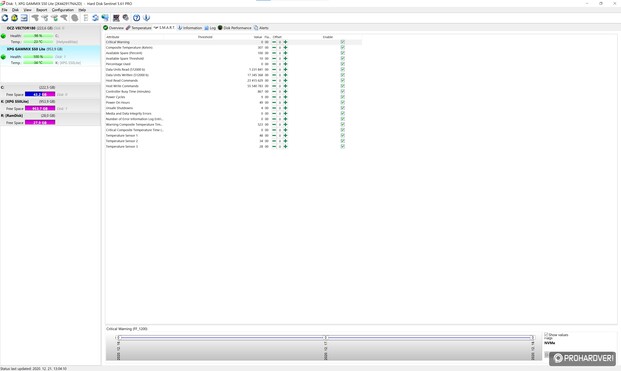Viewport: 621px width, 371px height.
Task: Increase offset with plus for Controller Busy Time
Action: pyautogui.click(x=286, y=91)
